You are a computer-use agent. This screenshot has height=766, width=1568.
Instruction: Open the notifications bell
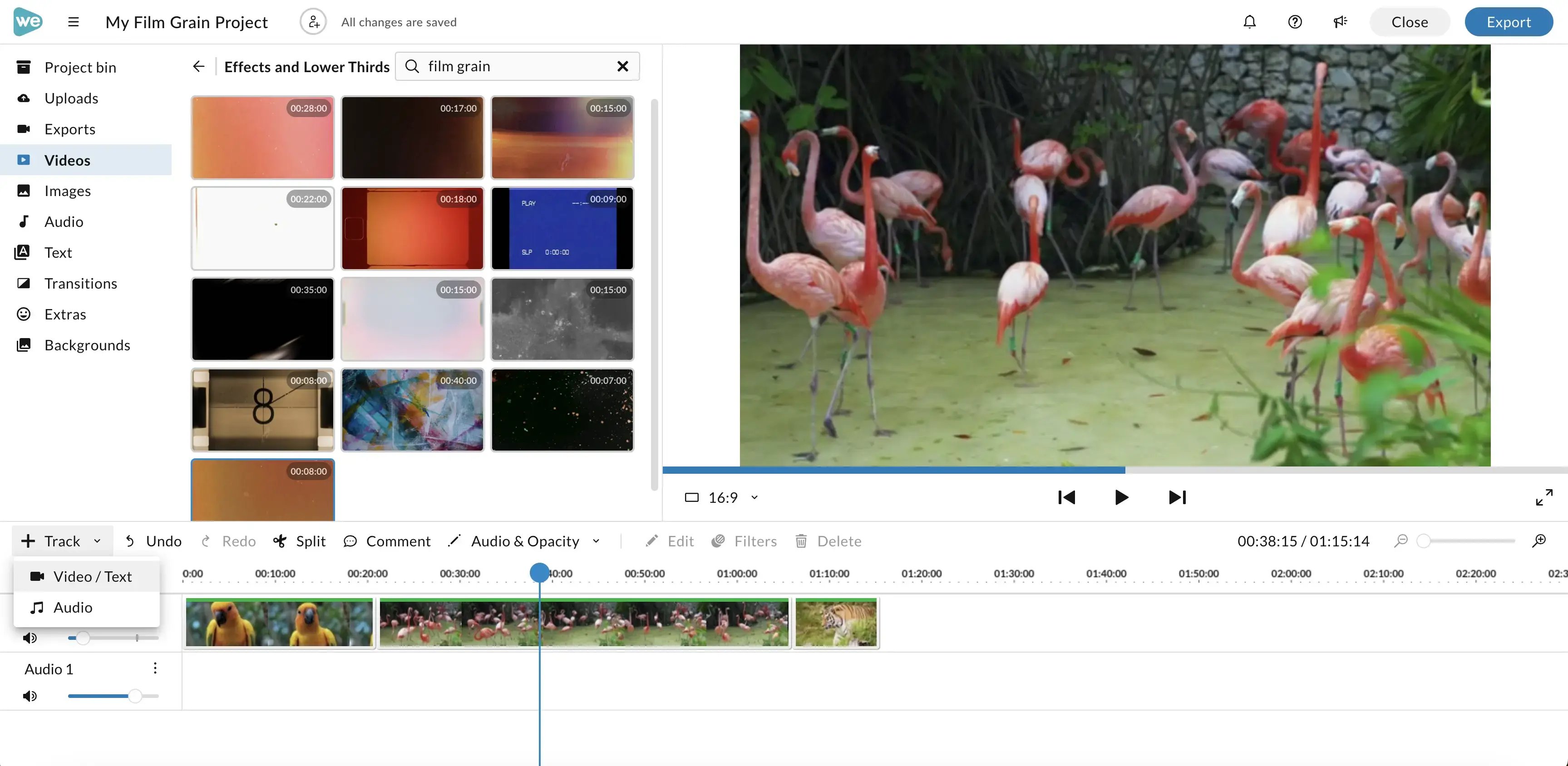tap(1249, 22)
